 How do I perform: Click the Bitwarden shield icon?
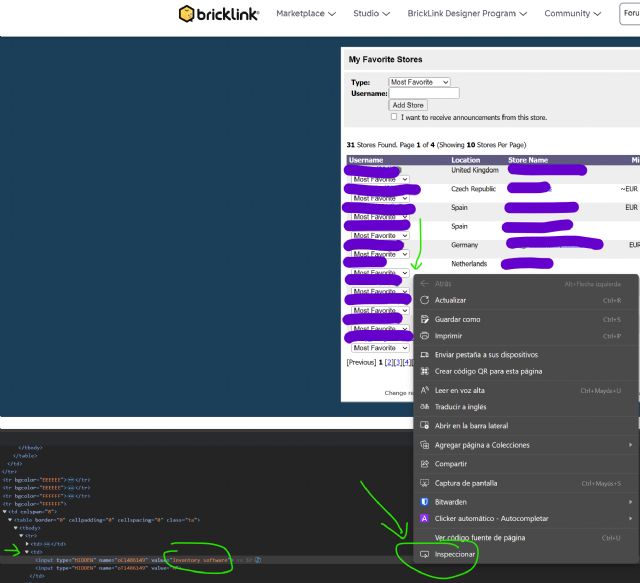point(425,501)
